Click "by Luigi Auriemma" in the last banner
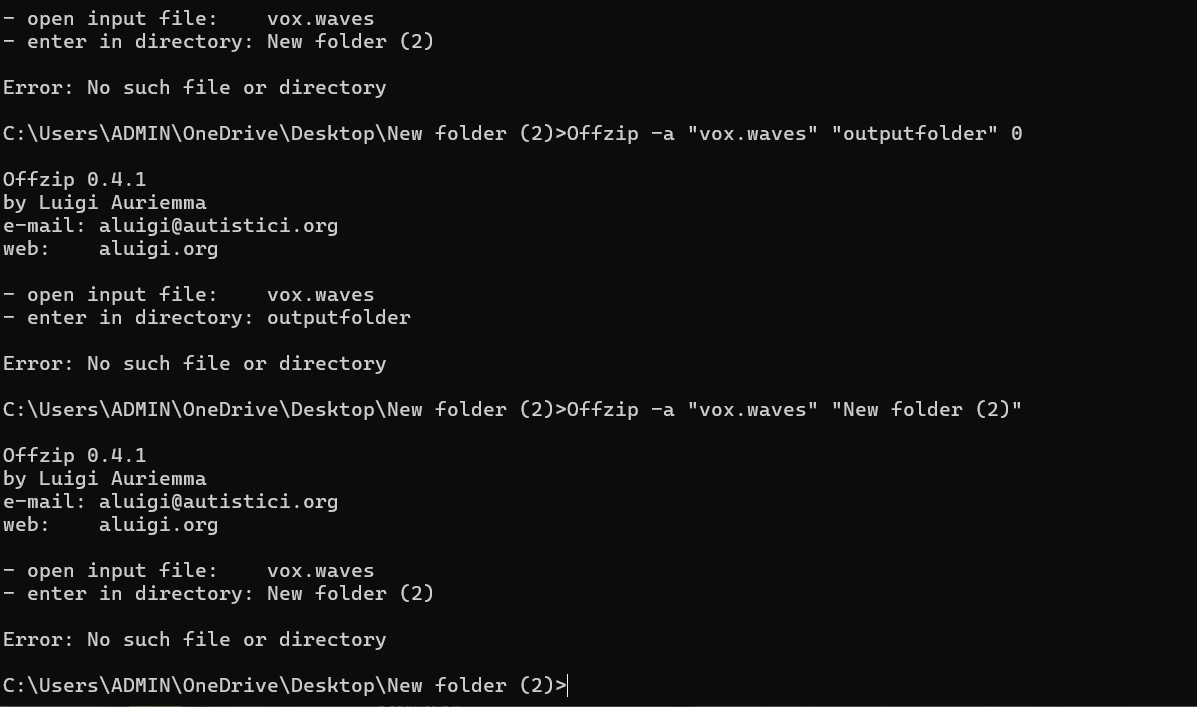Image resolution: width=1197 pixels, height=707 pixels. [x=105, y=479]
